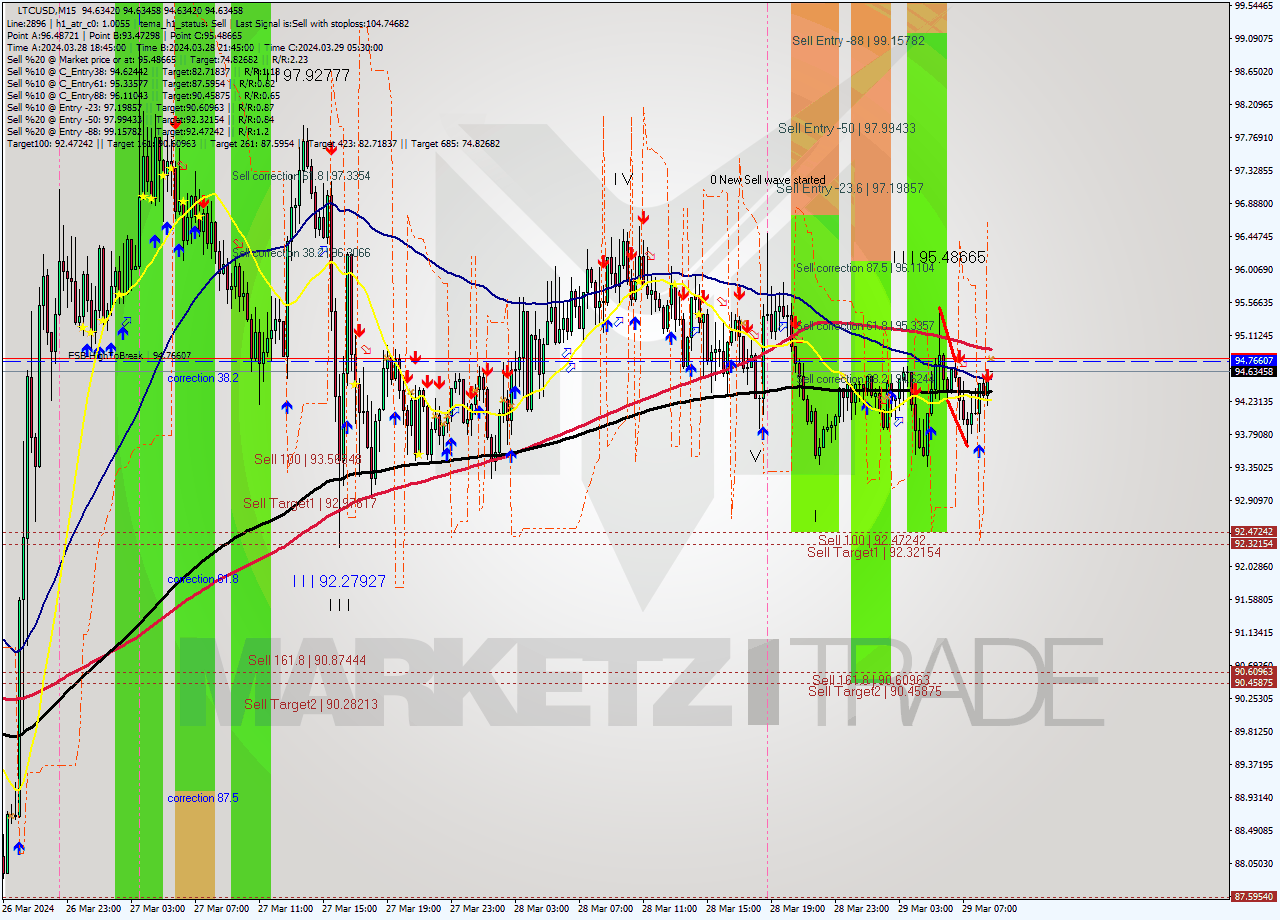Image resolution: width=1280 pixels, height=920 pixels.
Task: Click the 93.79080 price axis value
Action: [x=1254, y=435]
